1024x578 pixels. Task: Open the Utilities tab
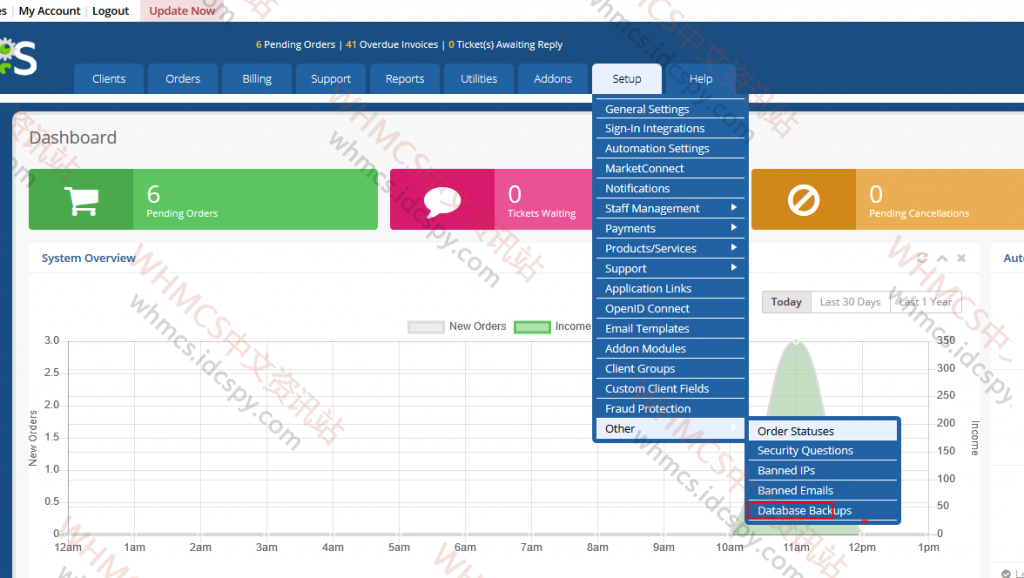tap(479, 79)
